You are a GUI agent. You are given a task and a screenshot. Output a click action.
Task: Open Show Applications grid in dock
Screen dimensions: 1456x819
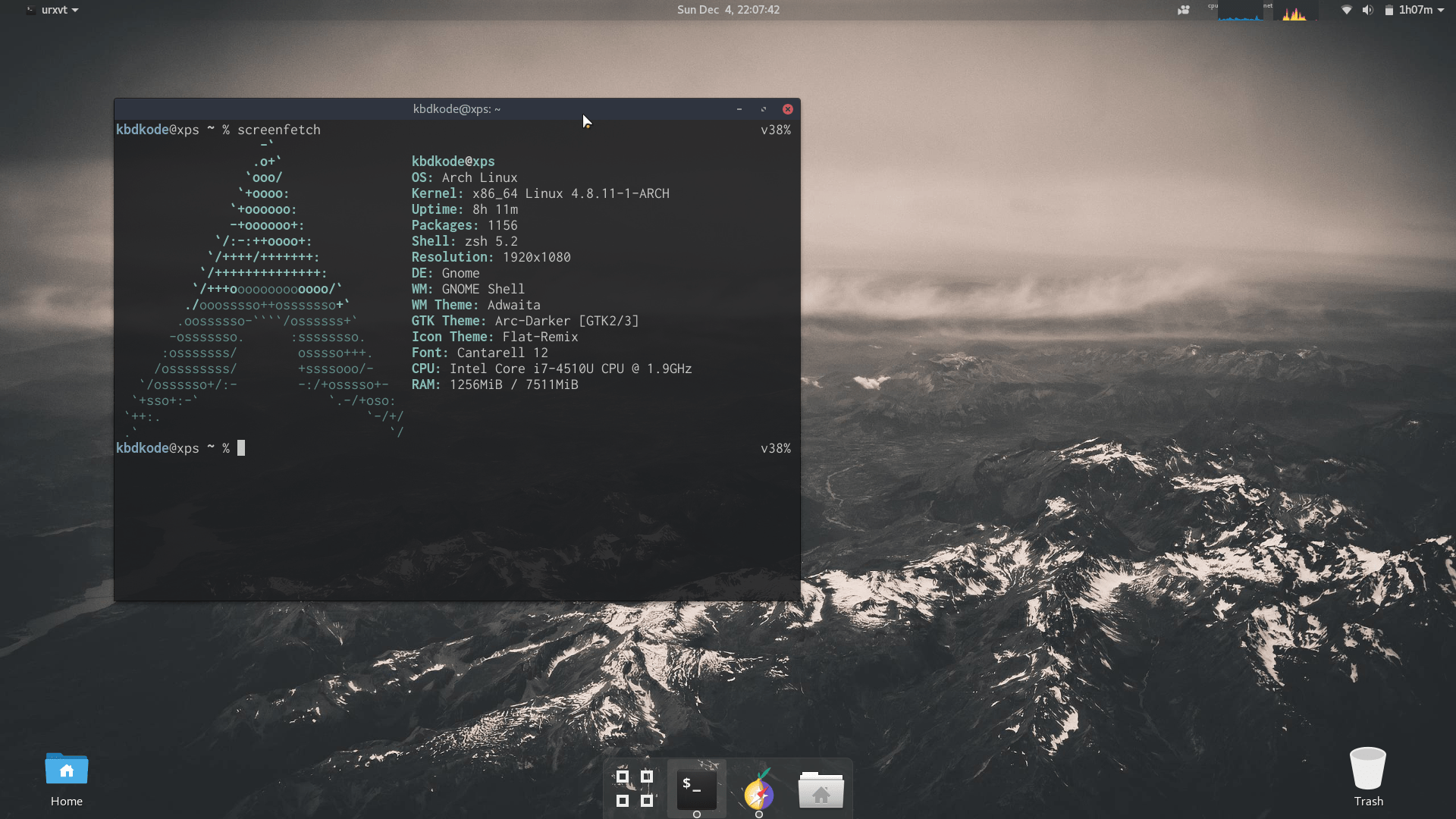point(634,789)
